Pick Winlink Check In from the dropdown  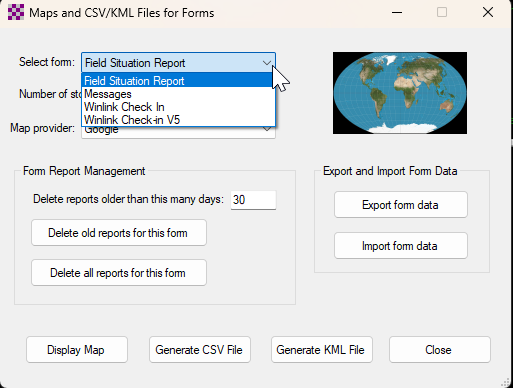pyautogui.click(x=178, y=107)
